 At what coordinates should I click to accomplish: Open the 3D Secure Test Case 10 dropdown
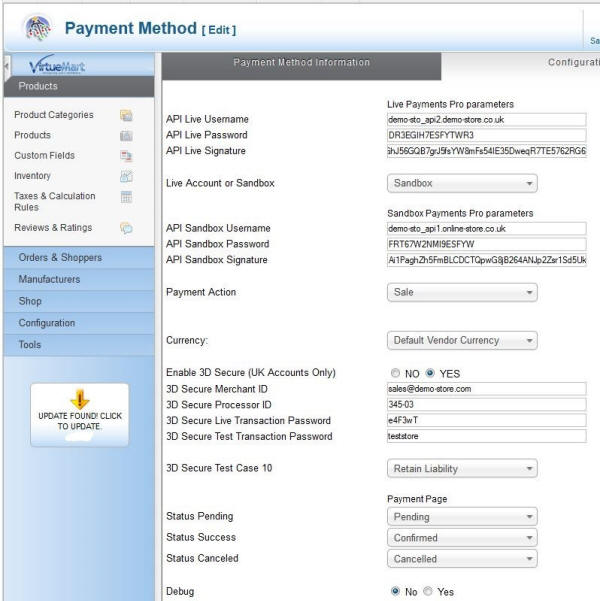pos(462,468)
